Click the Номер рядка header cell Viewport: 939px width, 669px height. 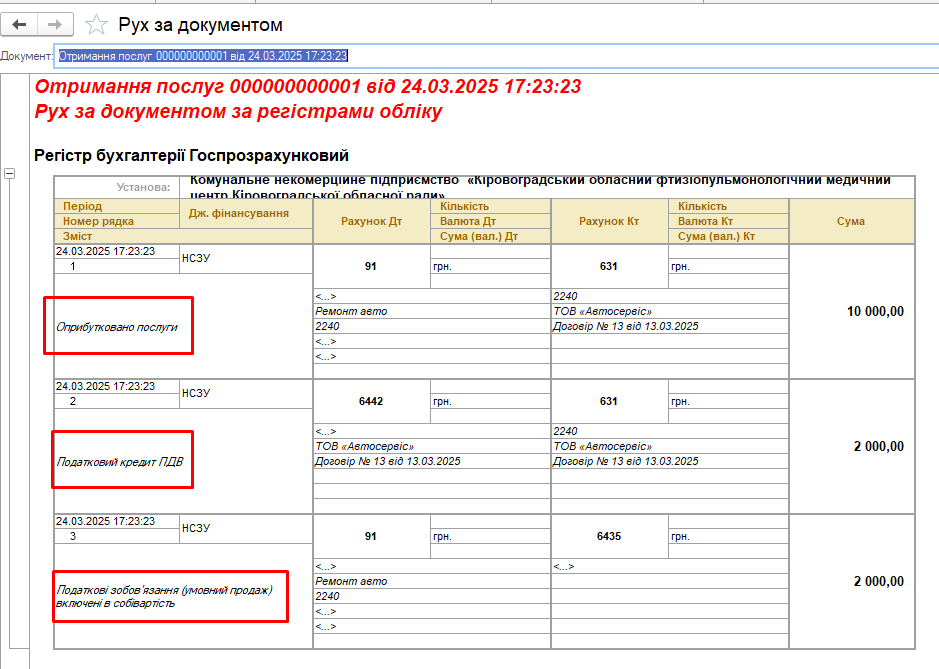[x=98, y=221]
